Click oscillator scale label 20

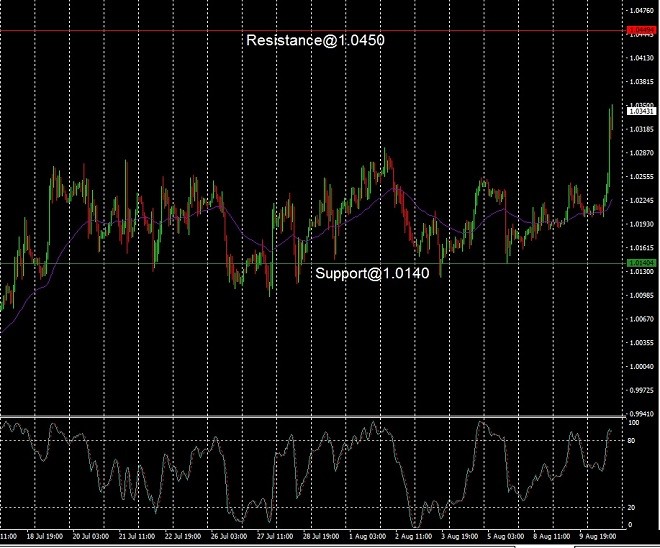[x=631, y=508]
